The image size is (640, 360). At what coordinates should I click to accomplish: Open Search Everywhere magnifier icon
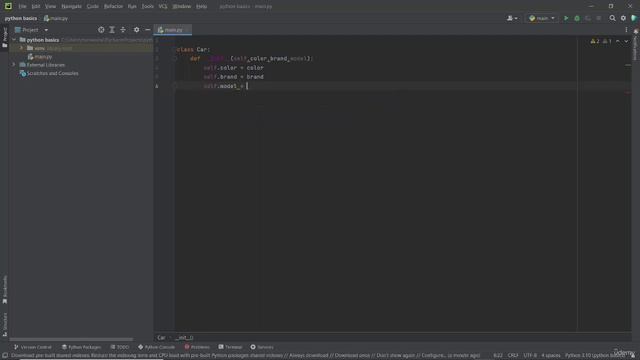pos(612,18)
